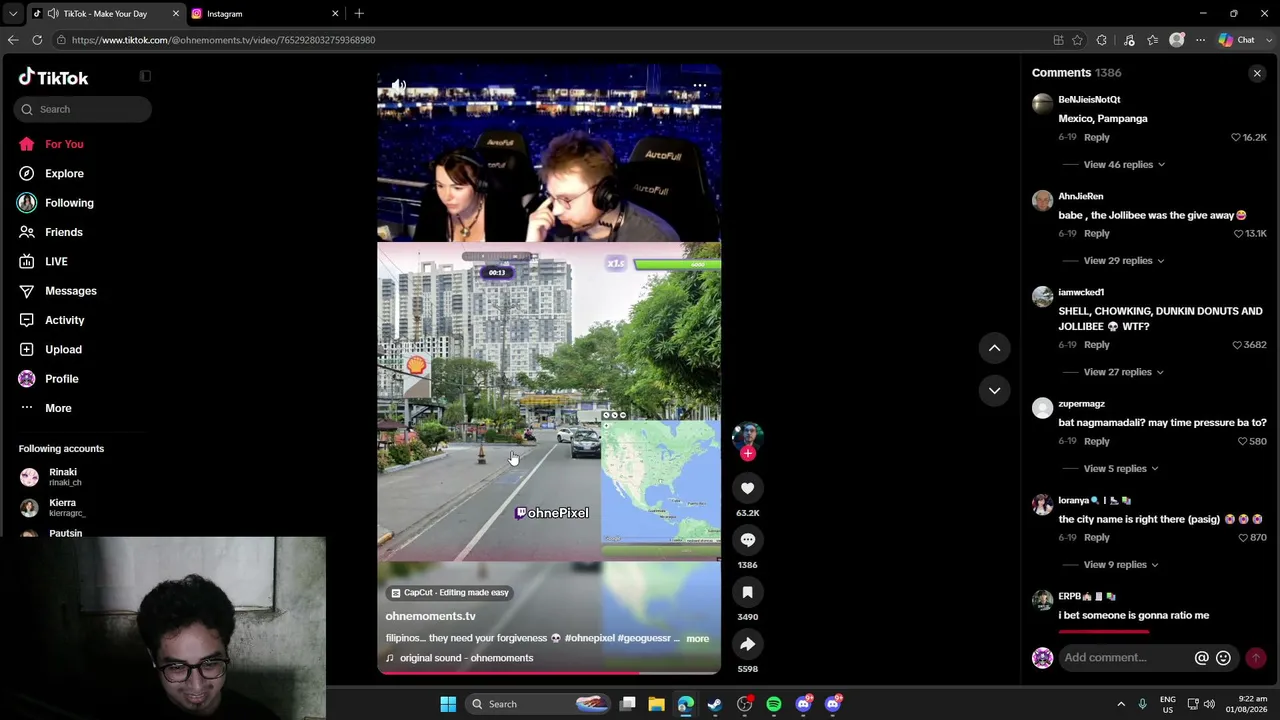
Task: Click the TikTok logo
Action: [54, 77]
